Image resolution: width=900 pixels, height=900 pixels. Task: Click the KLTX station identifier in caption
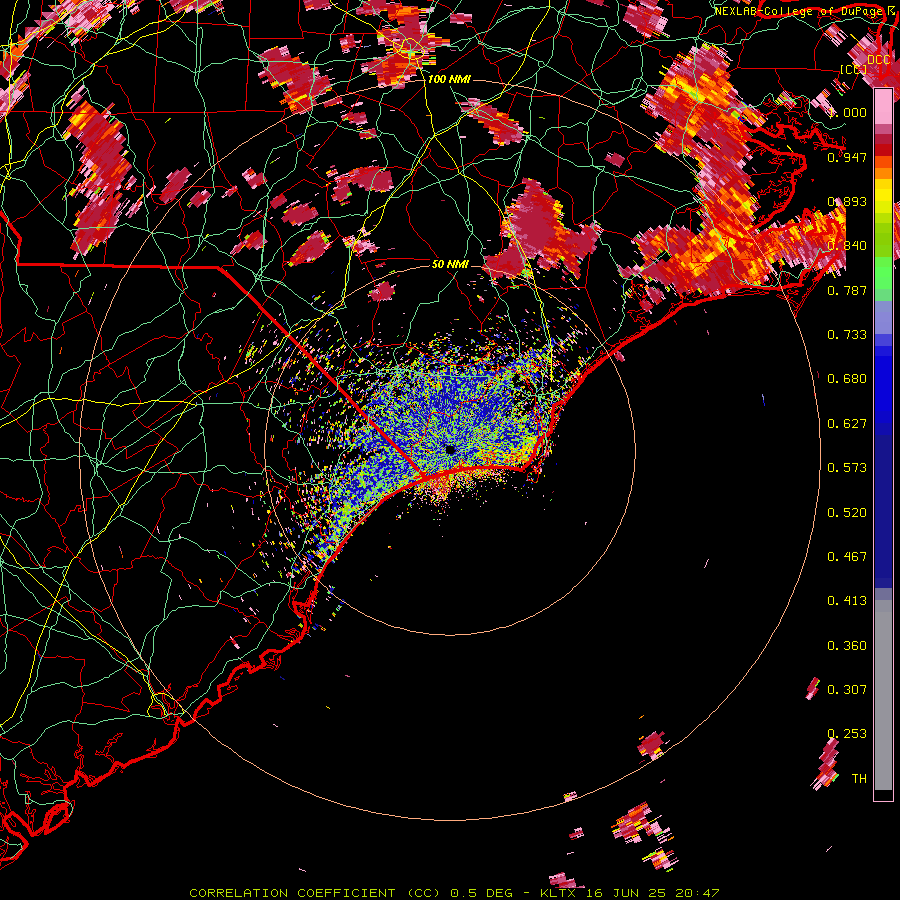click(559, 893)
